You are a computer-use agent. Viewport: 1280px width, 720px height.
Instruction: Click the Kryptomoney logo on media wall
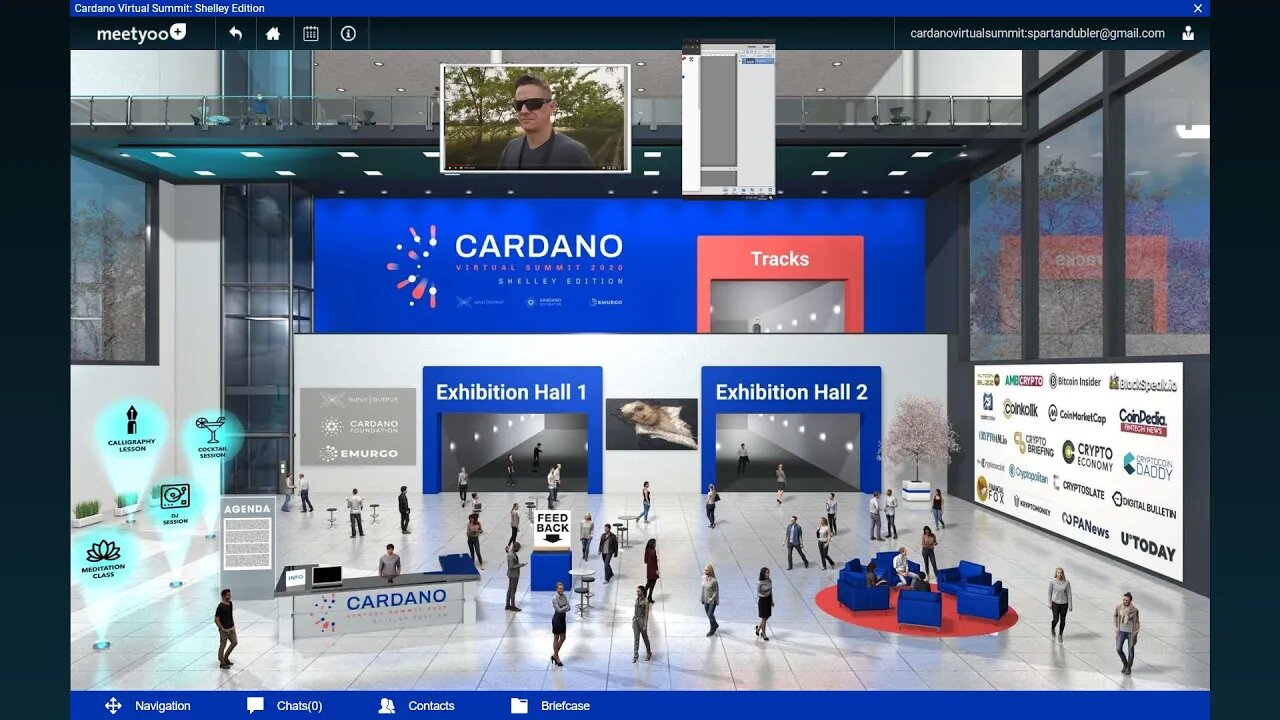pos(1032,504)
